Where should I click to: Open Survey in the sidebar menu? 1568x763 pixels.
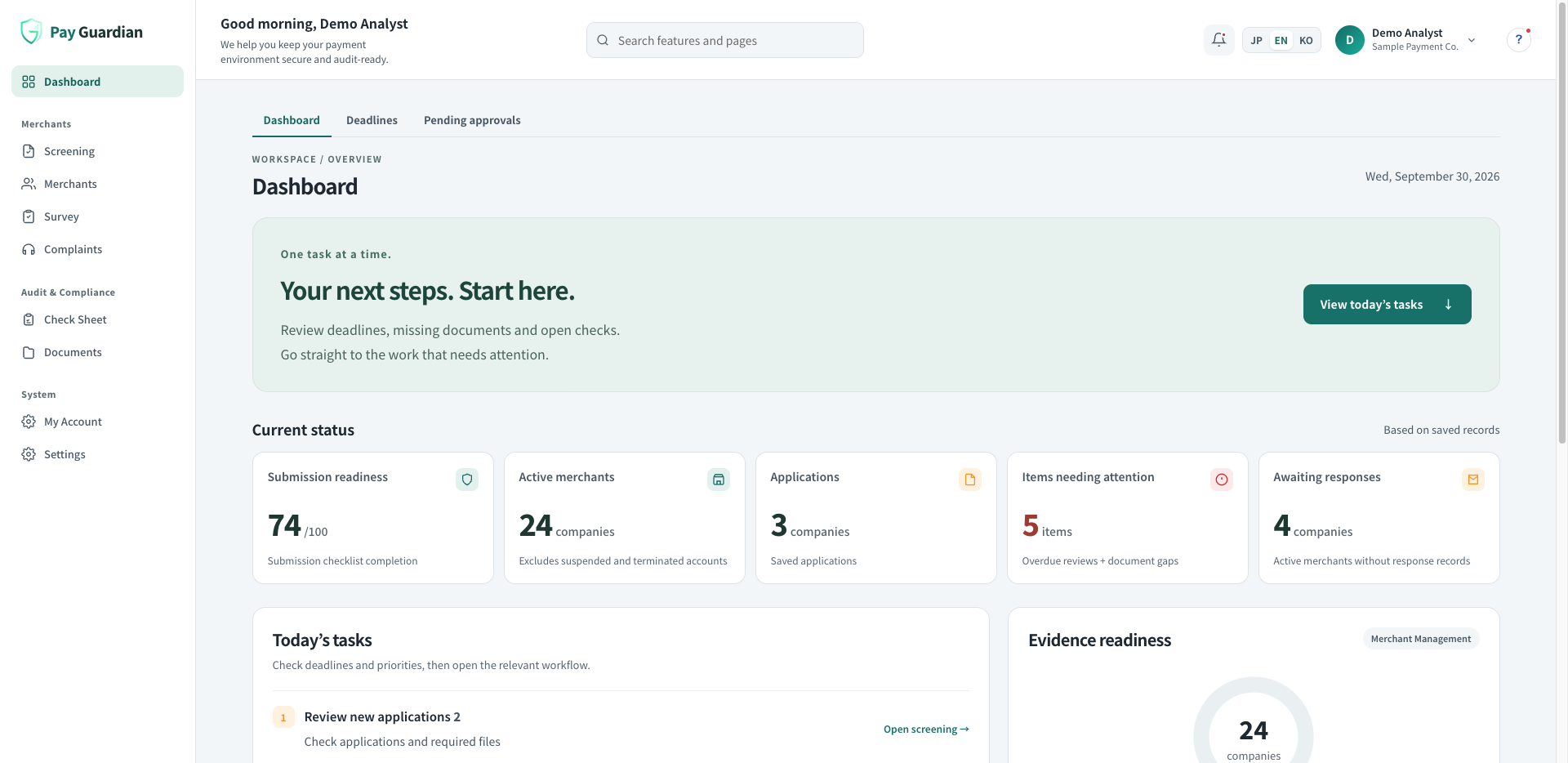[x=97, y=216]
